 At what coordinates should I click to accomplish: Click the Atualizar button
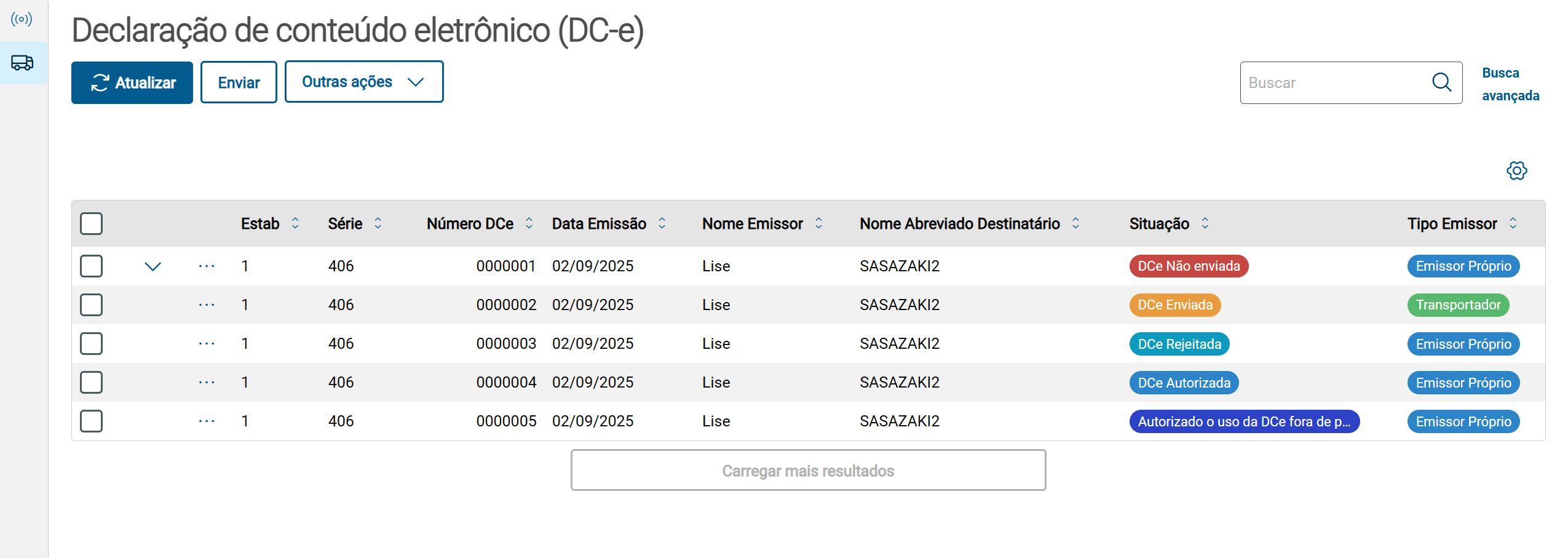(132, 82)
